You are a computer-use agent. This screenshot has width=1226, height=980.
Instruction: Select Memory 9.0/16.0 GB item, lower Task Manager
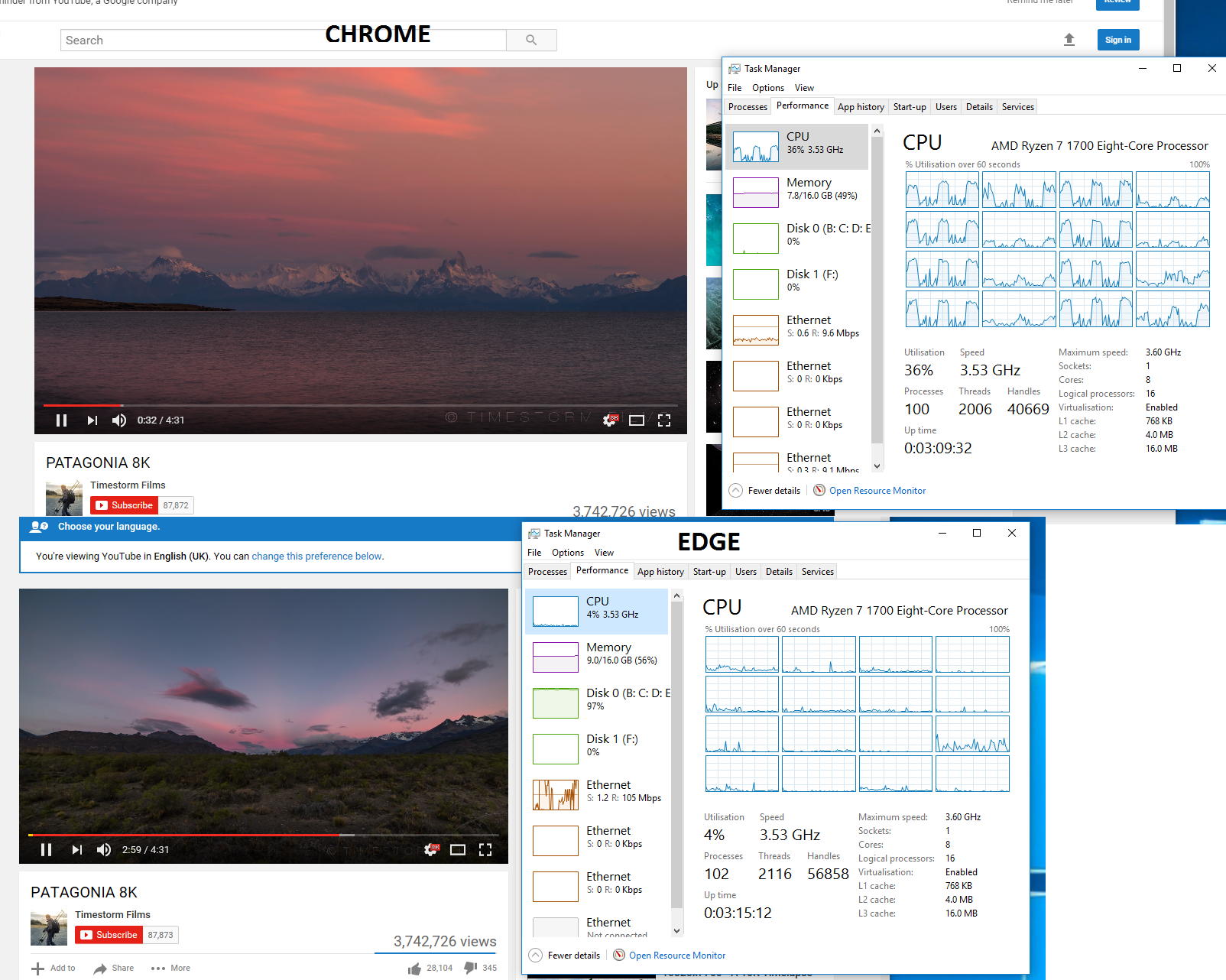596,657
